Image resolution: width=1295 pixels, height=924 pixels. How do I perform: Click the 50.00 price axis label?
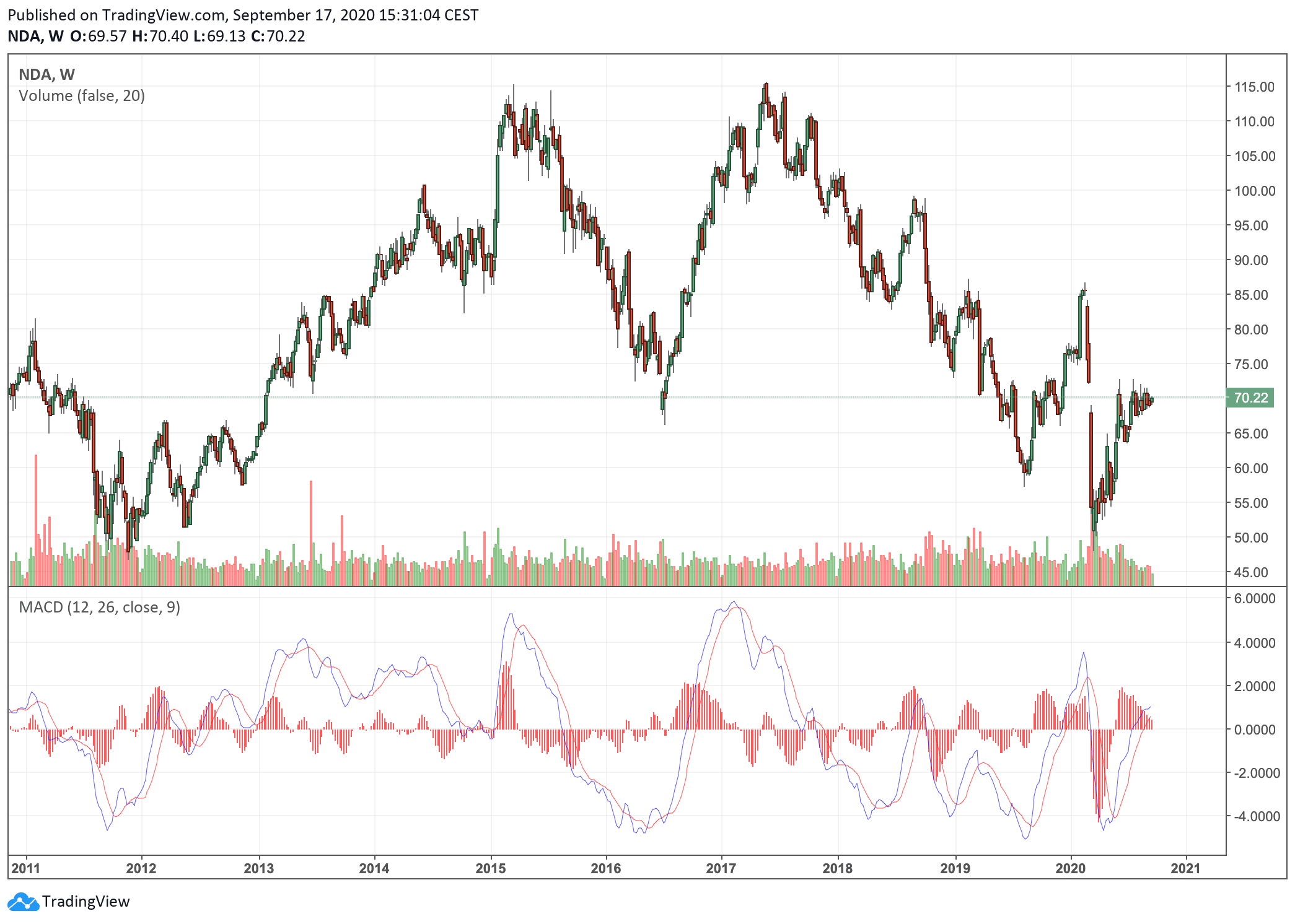[1251, 538]
